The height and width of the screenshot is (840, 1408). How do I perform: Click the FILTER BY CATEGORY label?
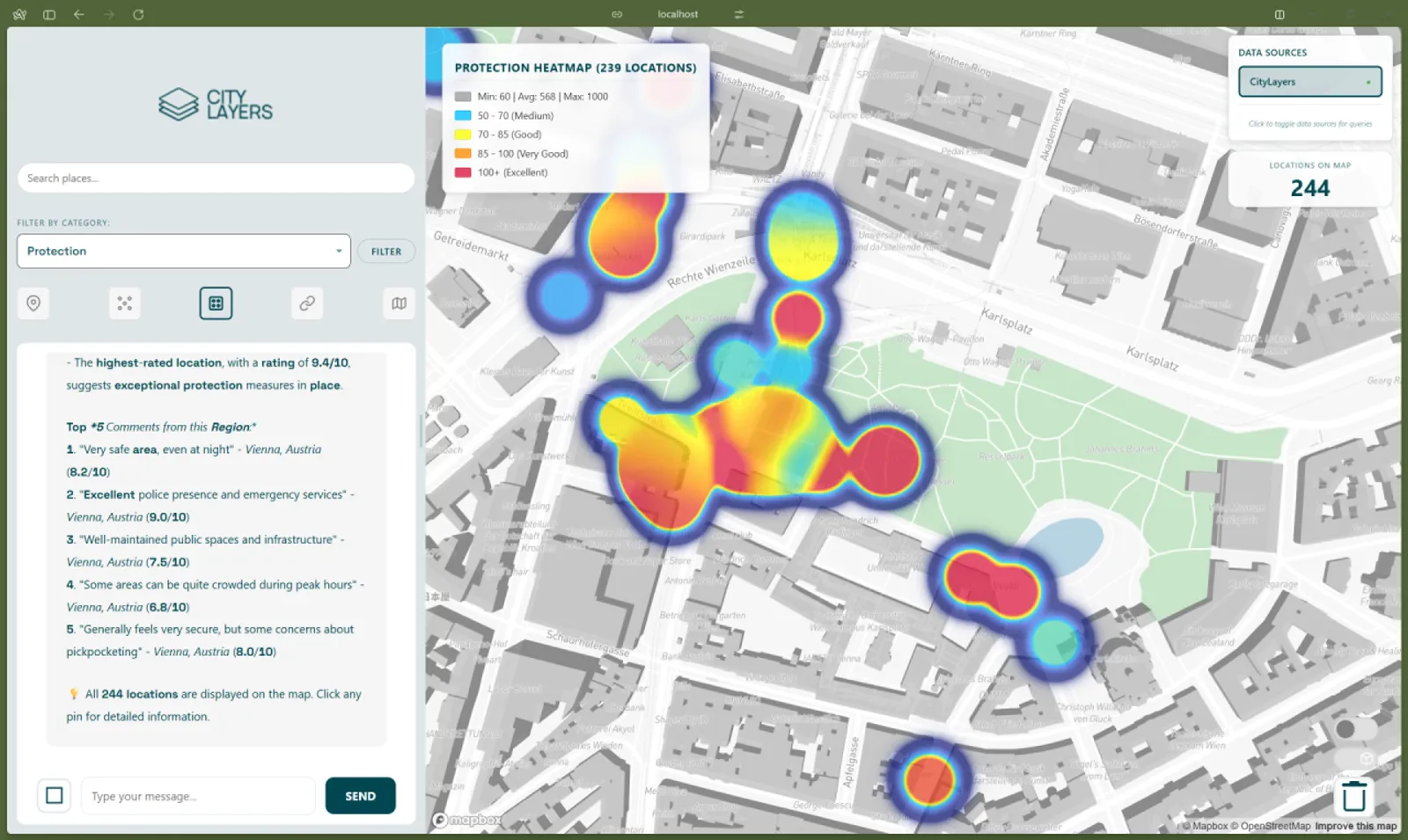tap(63, 223)
